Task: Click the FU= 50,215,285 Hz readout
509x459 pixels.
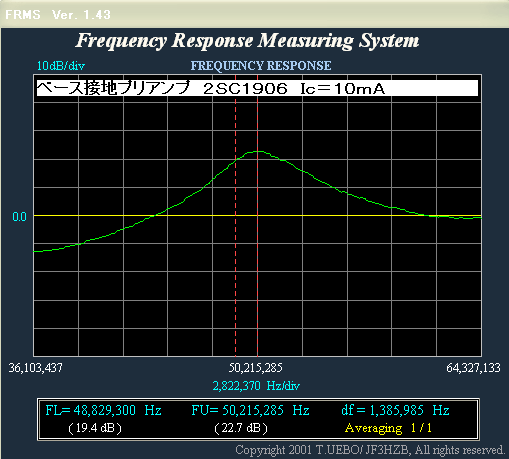Action: tap(250, 410)
